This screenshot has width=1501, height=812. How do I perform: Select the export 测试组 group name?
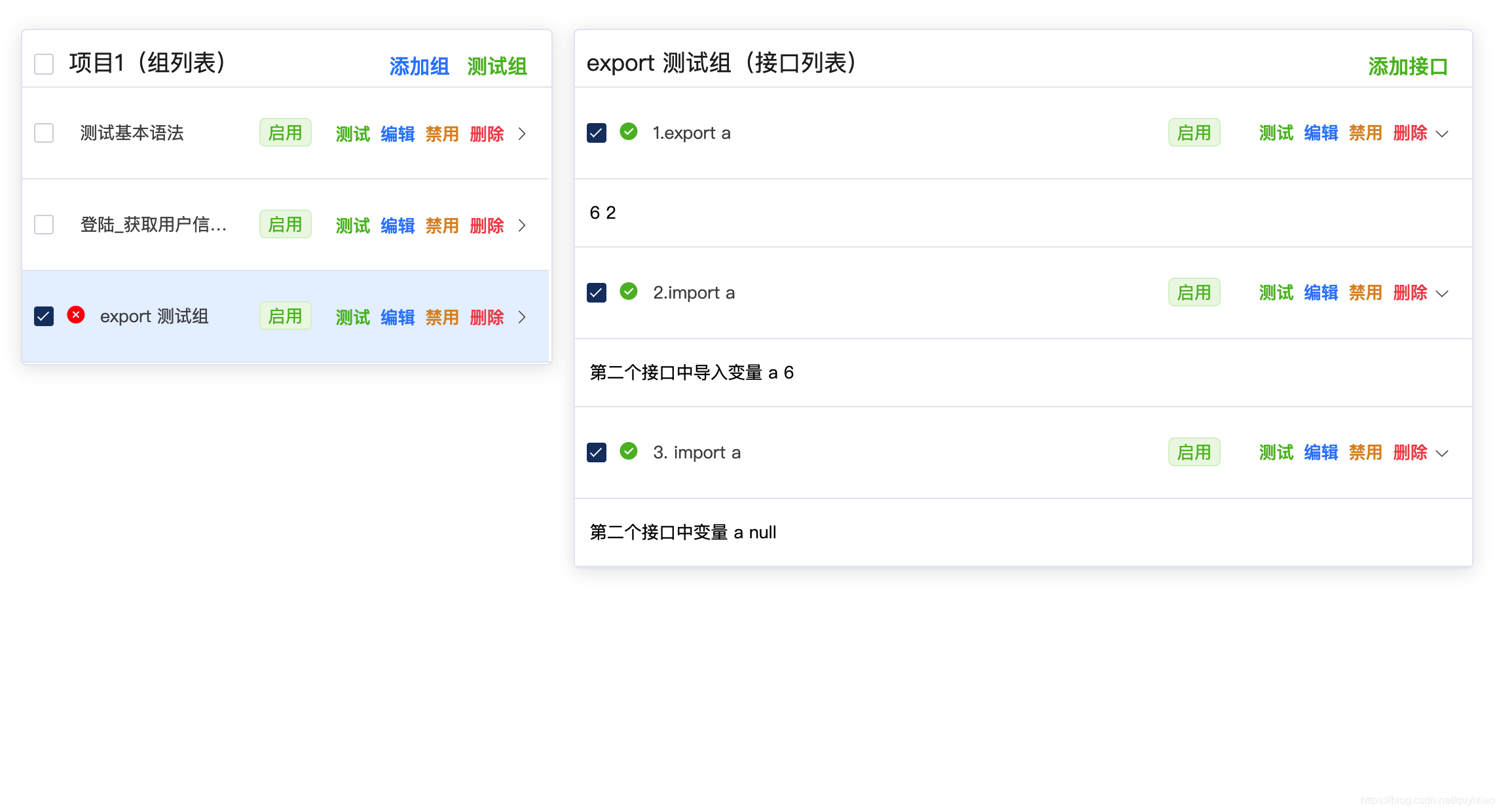point(154,316)
